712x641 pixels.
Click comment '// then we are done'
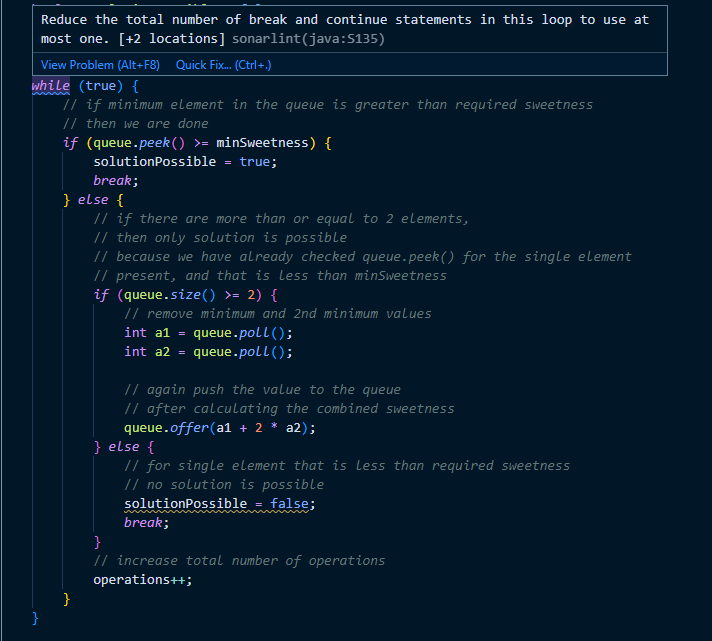(135, 124)
